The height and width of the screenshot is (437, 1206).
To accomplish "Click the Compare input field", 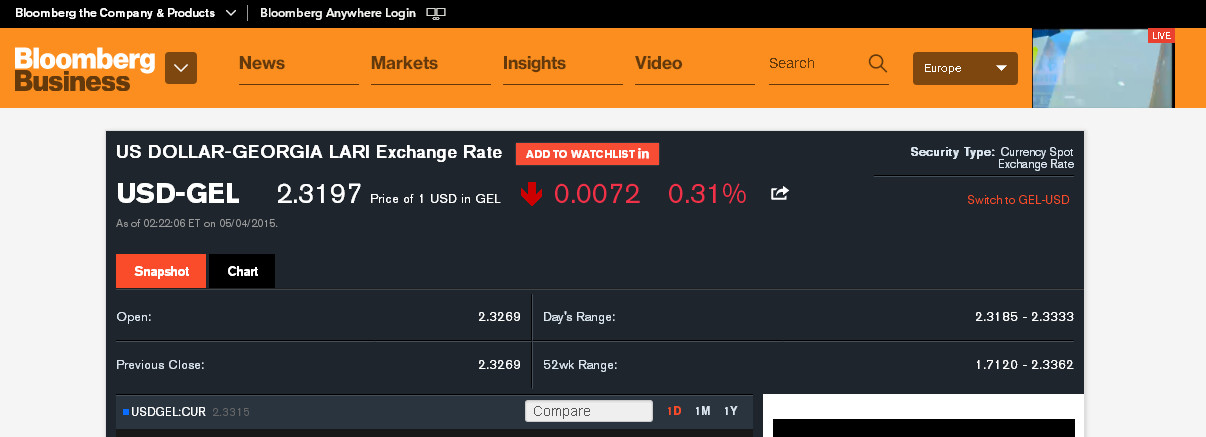I will click(x=588, y=411).
